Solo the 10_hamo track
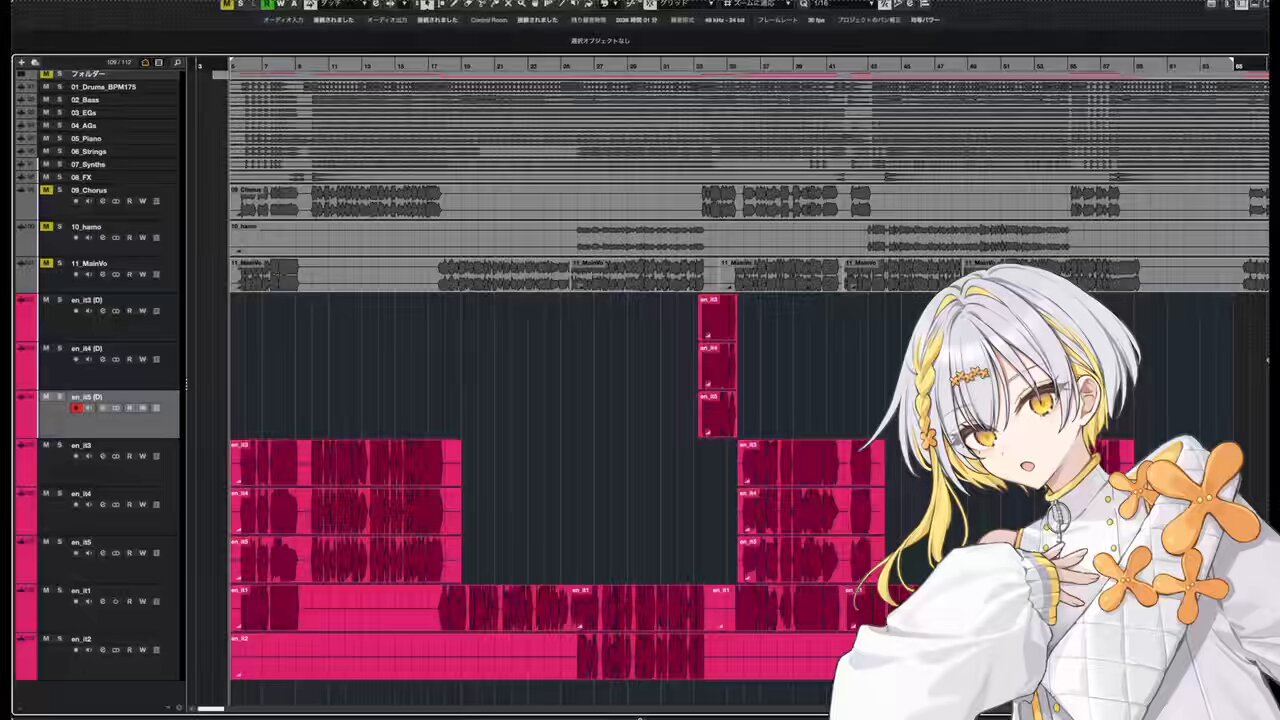Image resolution: width=1280 pixels, height=720 pixels. coord(59,227)
